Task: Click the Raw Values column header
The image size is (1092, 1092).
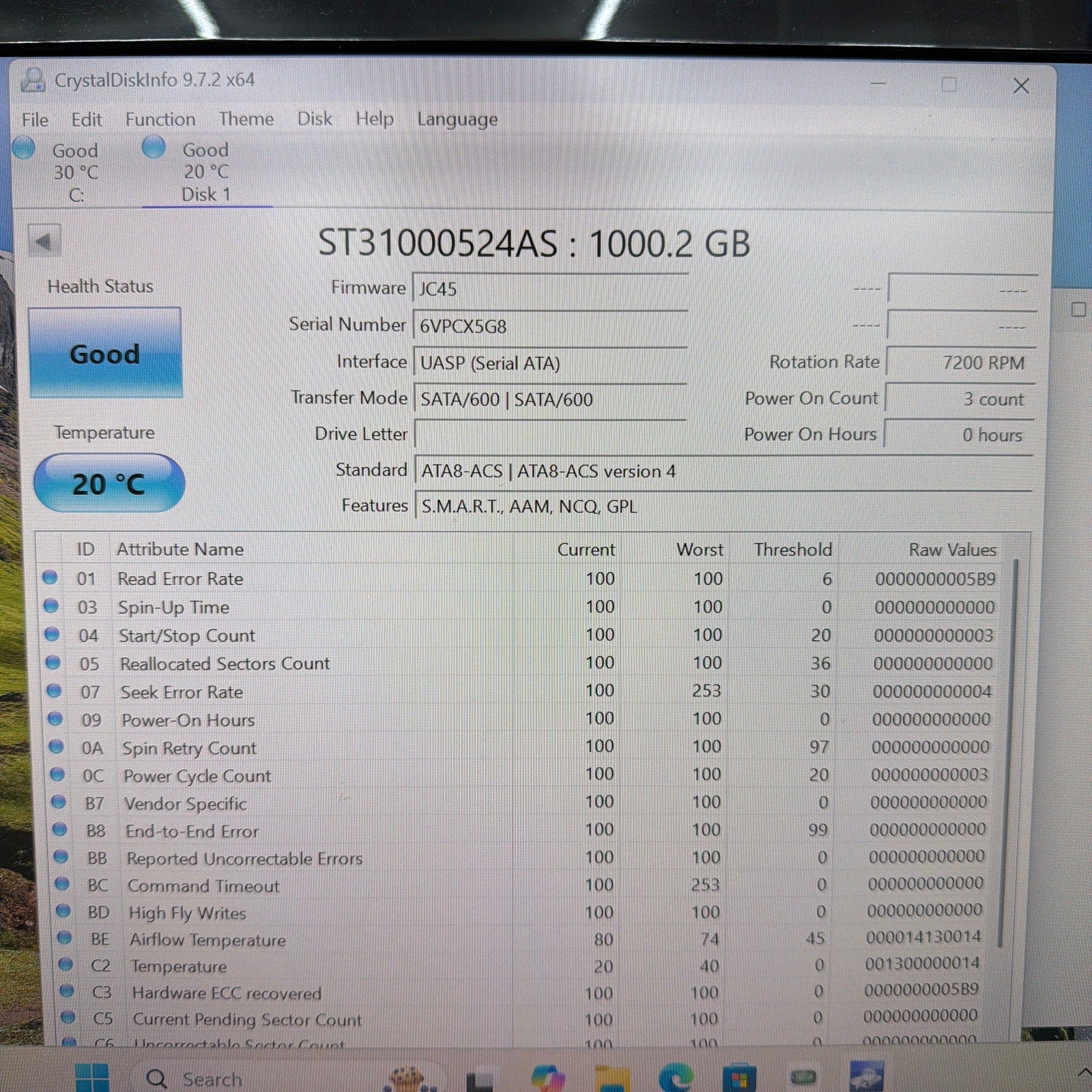Action: 951,549
